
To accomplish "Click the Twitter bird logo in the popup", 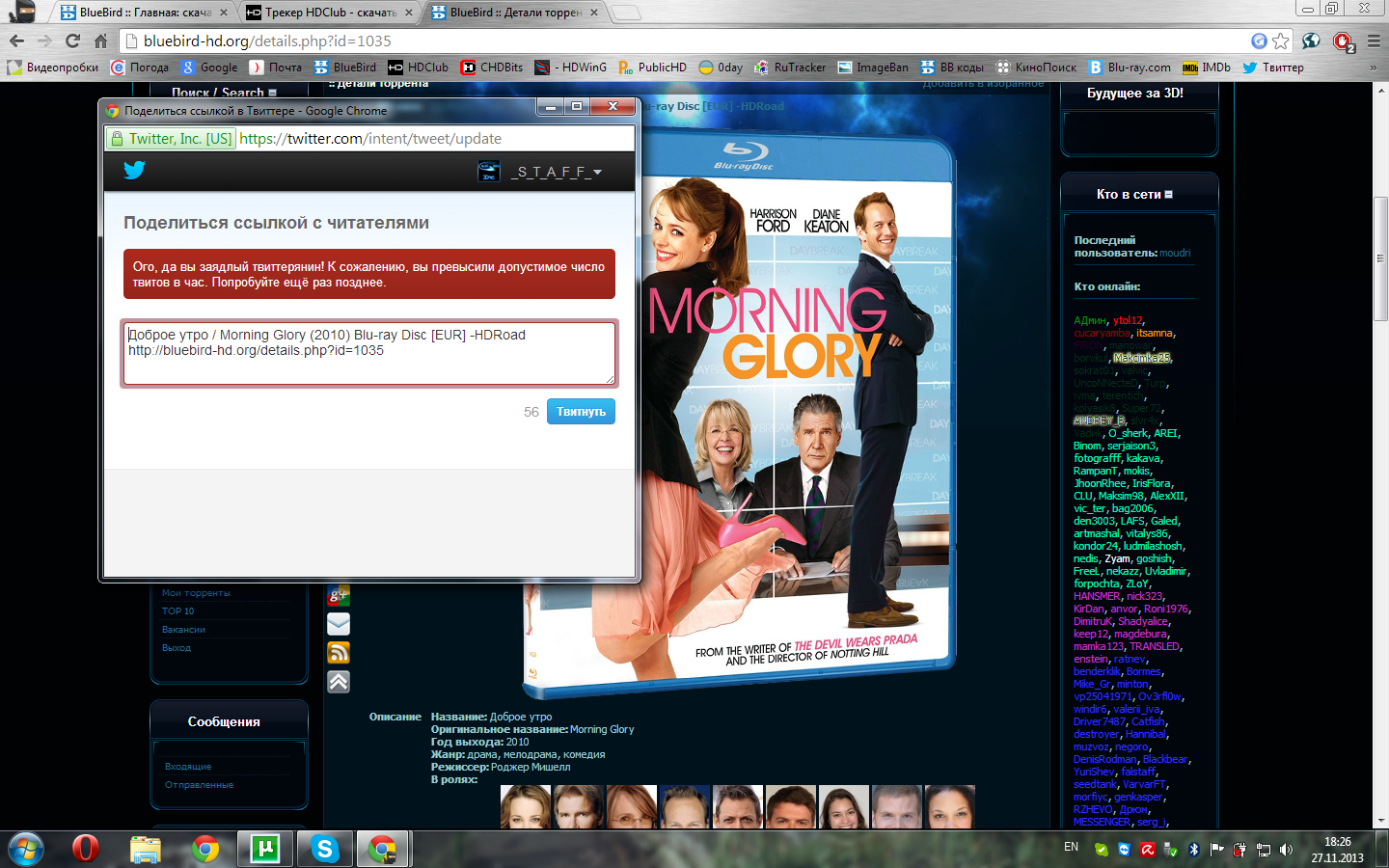I will pos(134,171).
